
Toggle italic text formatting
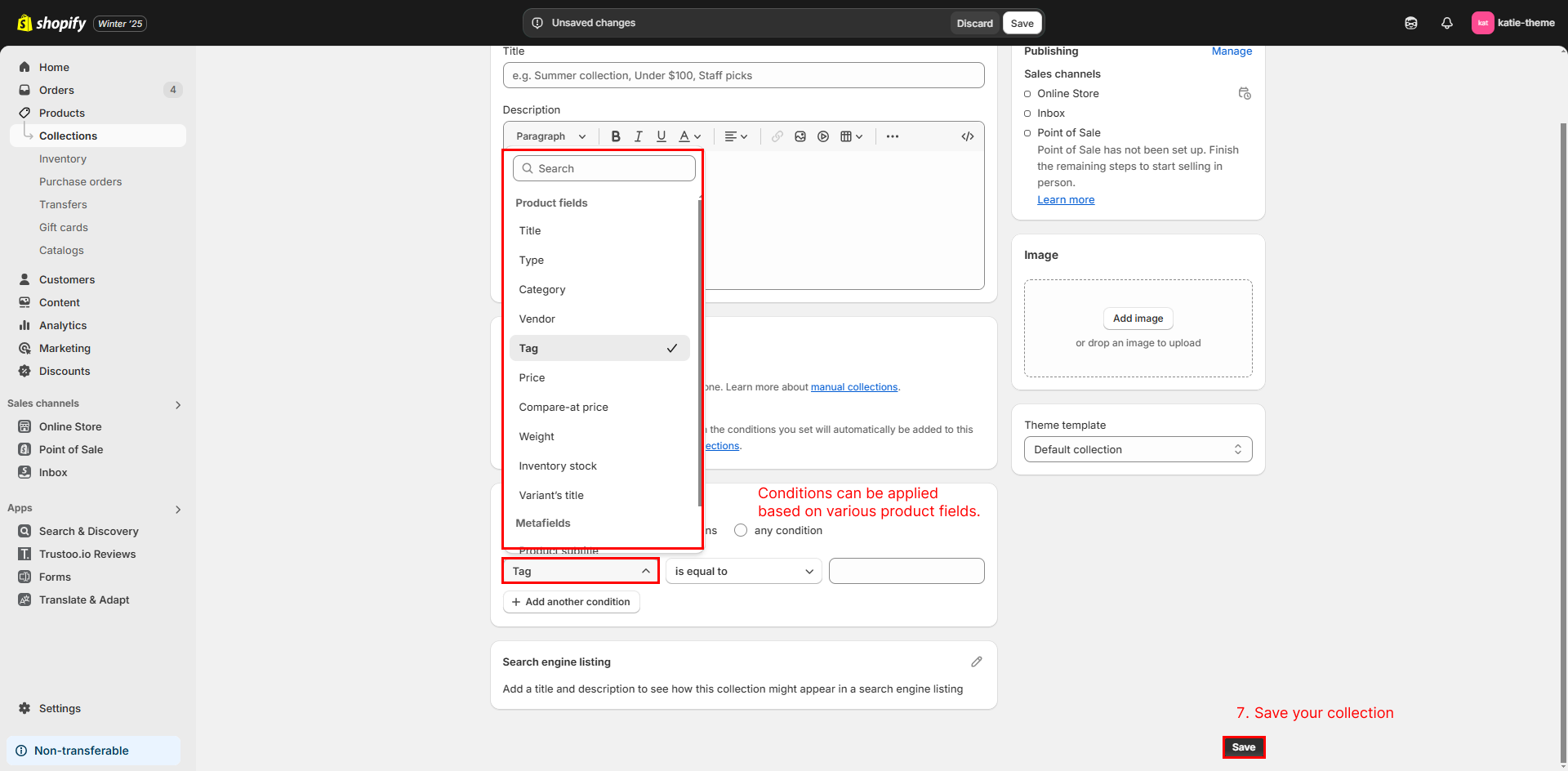pos(639,136)
